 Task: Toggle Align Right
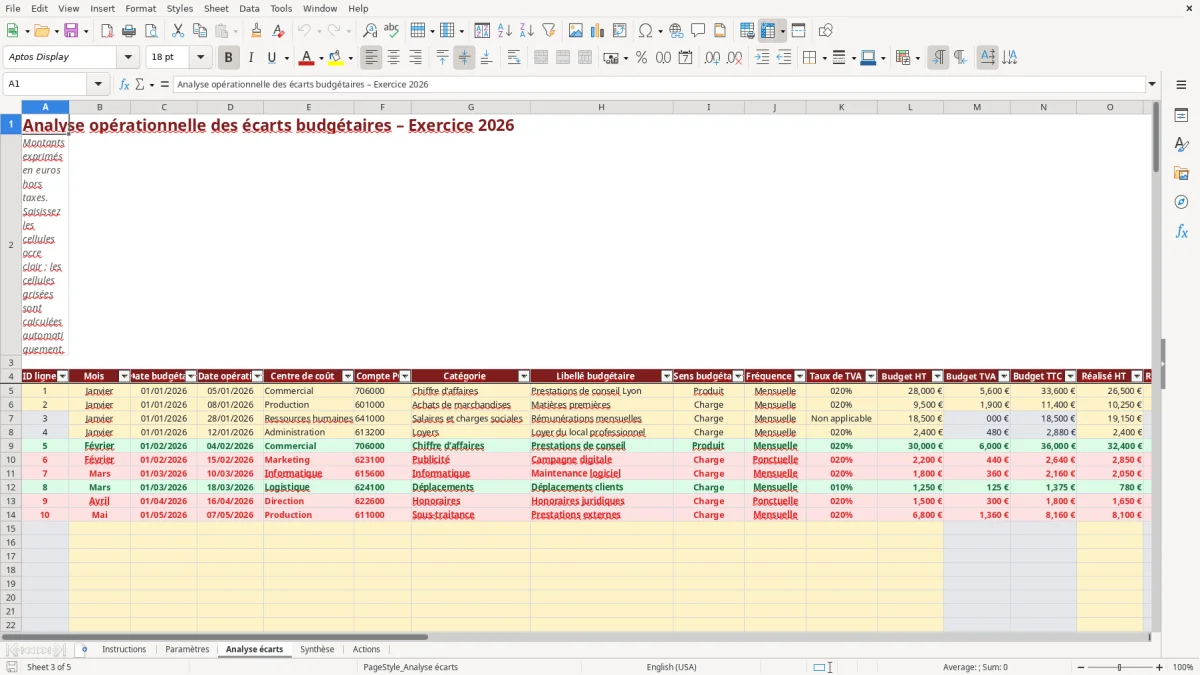(415, 58)
